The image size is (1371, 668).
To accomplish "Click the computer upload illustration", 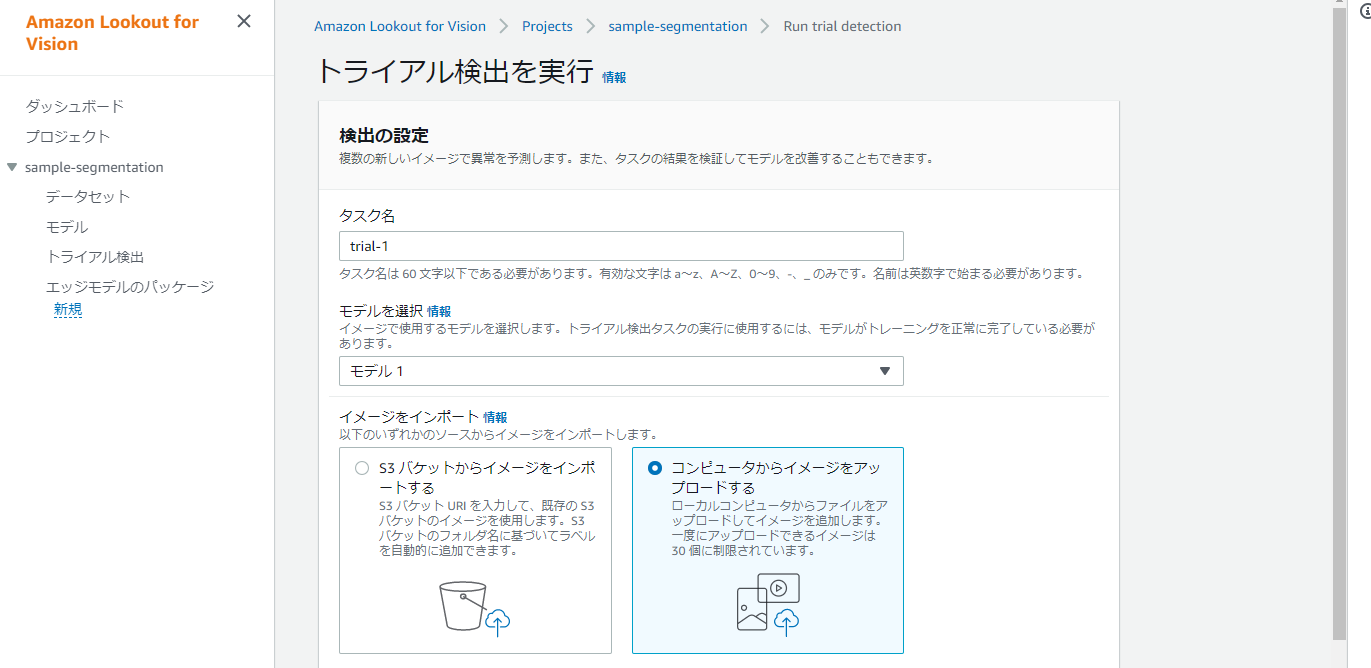I will coord(768,604).
